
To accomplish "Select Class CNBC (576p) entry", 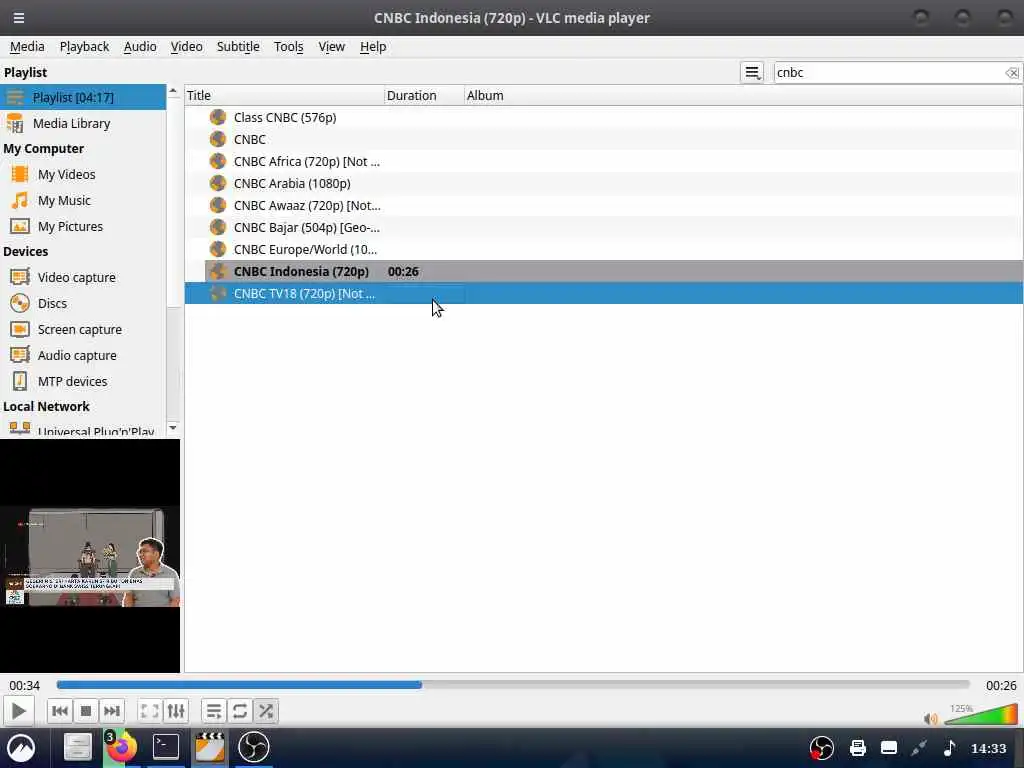I will pos(603,118).
